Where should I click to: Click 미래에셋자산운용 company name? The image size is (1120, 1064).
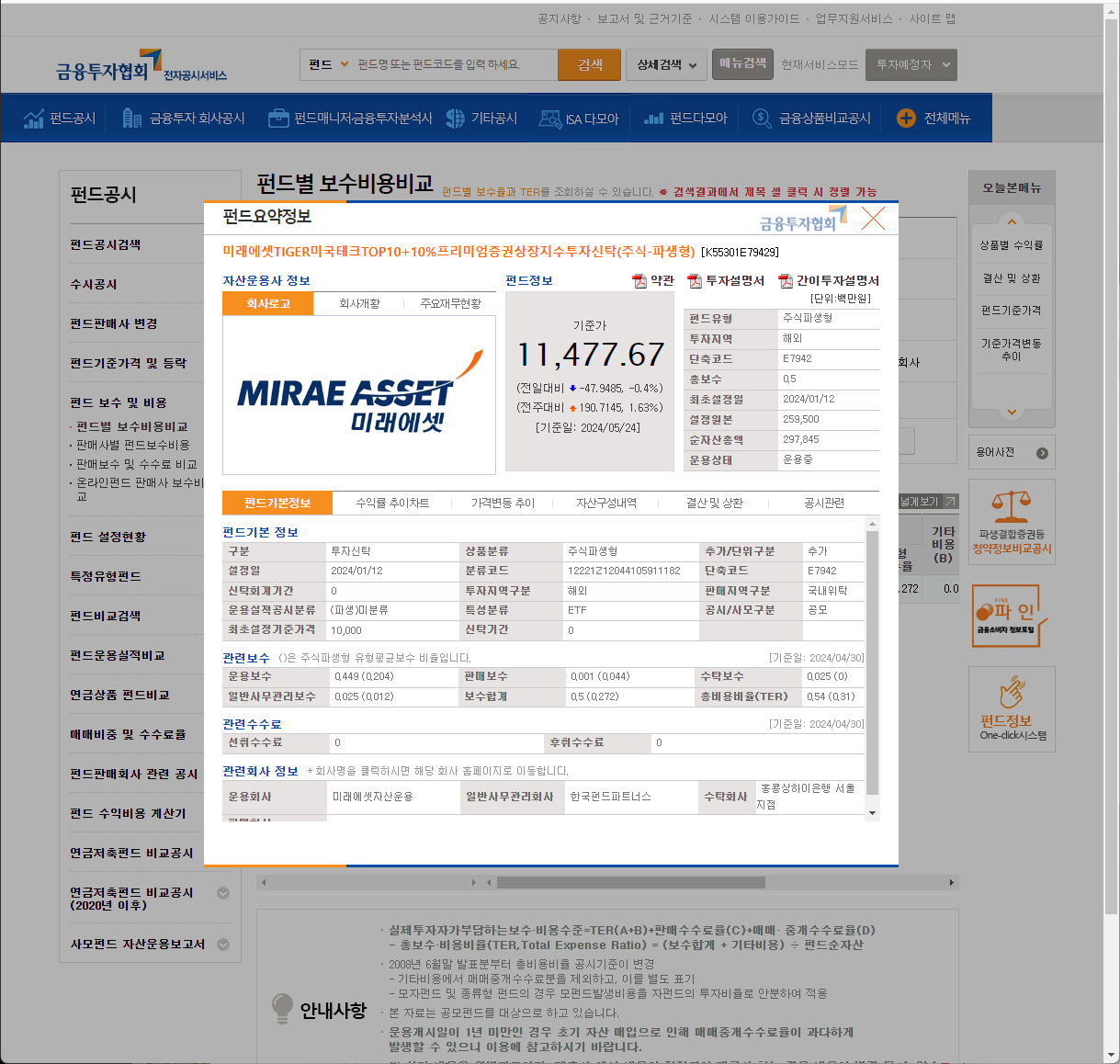point(373,797)
